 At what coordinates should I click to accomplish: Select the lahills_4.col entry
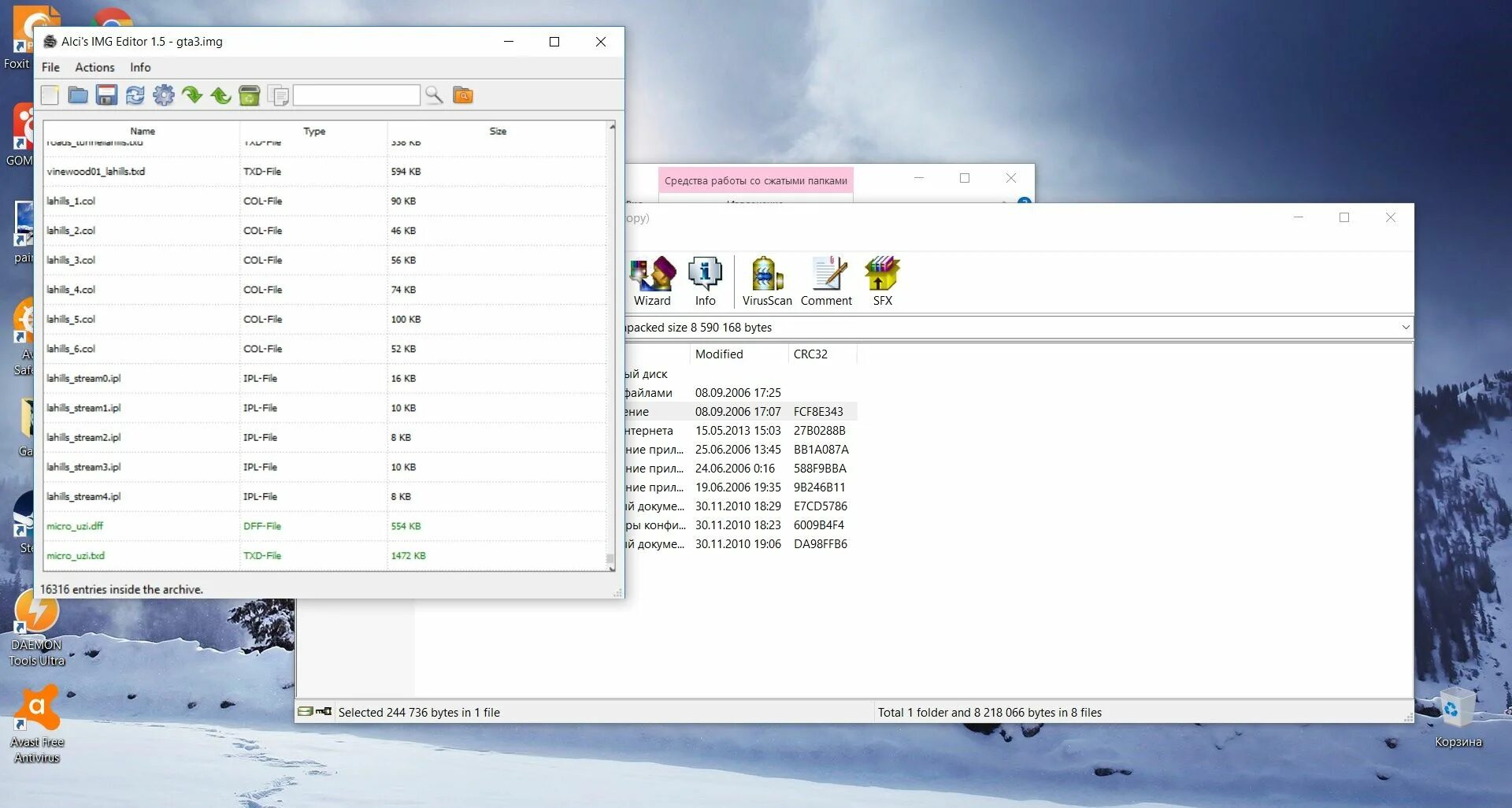[325, 290]
